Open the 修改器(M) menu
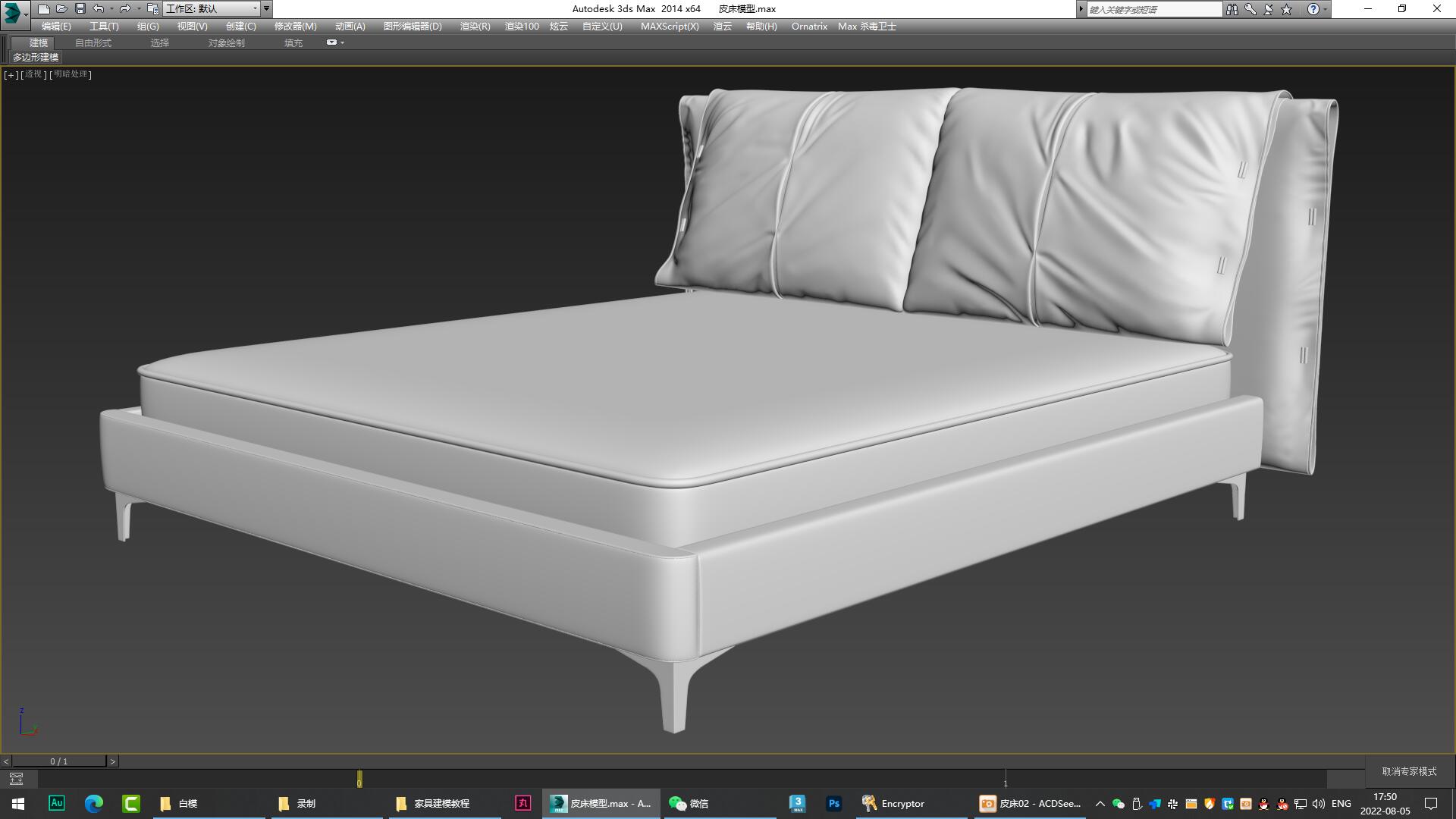The width and height of the screenshot is (1456, 819). (x=294, y=26)
